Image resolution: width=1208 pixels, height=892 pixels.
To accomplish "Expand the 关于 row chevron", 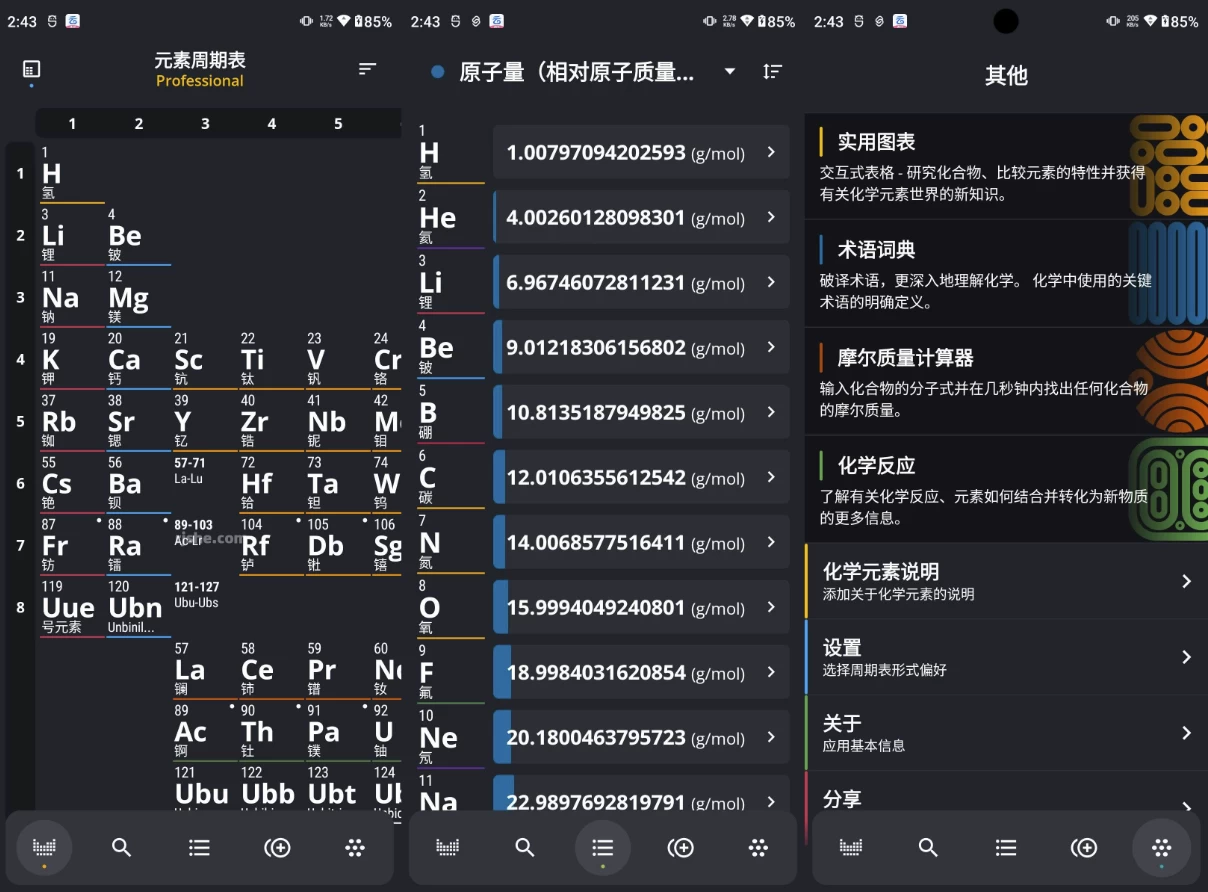I will point(1186,732).
